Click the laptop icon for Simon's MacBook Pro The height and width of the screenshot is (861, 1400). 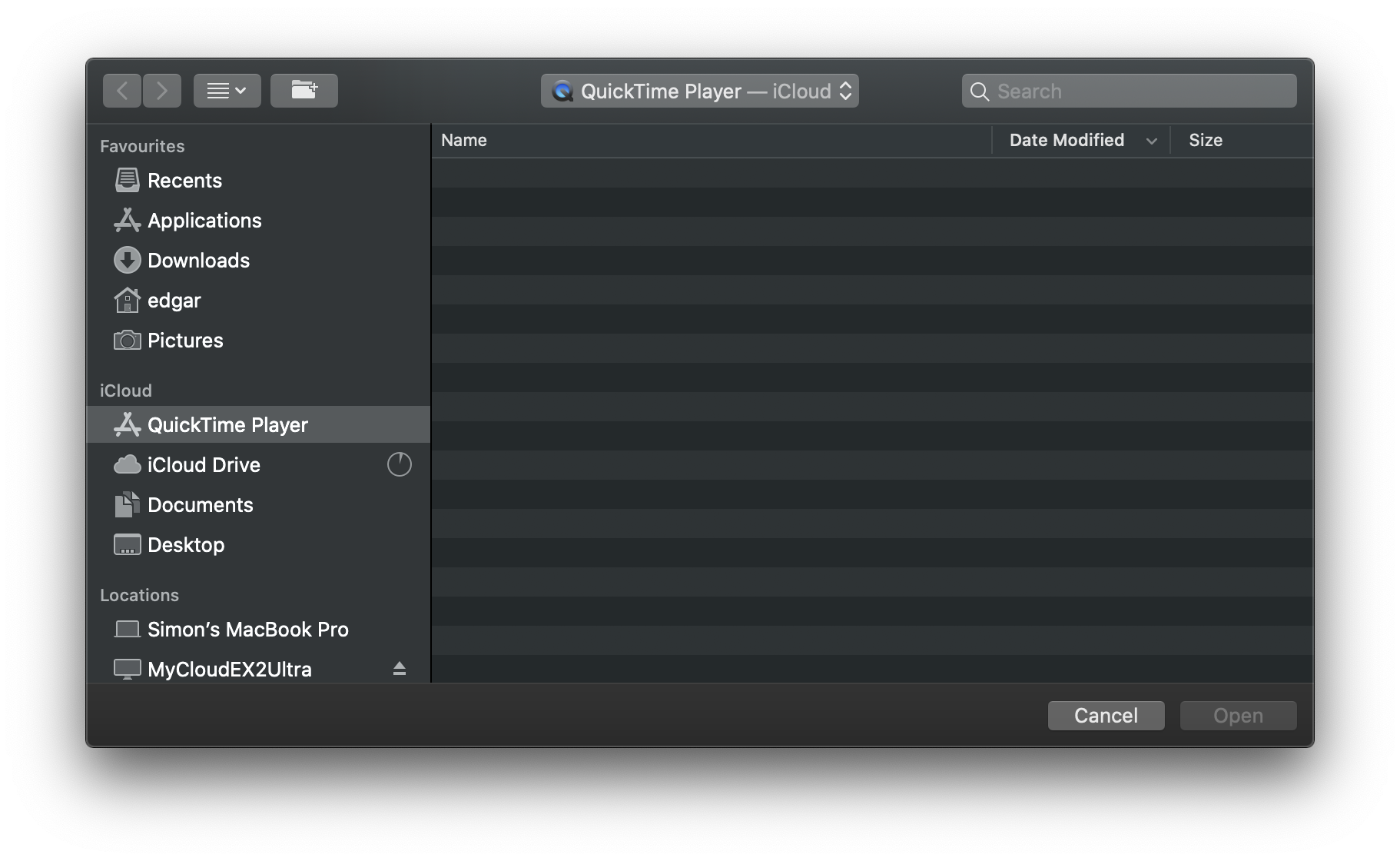point(128,629)
